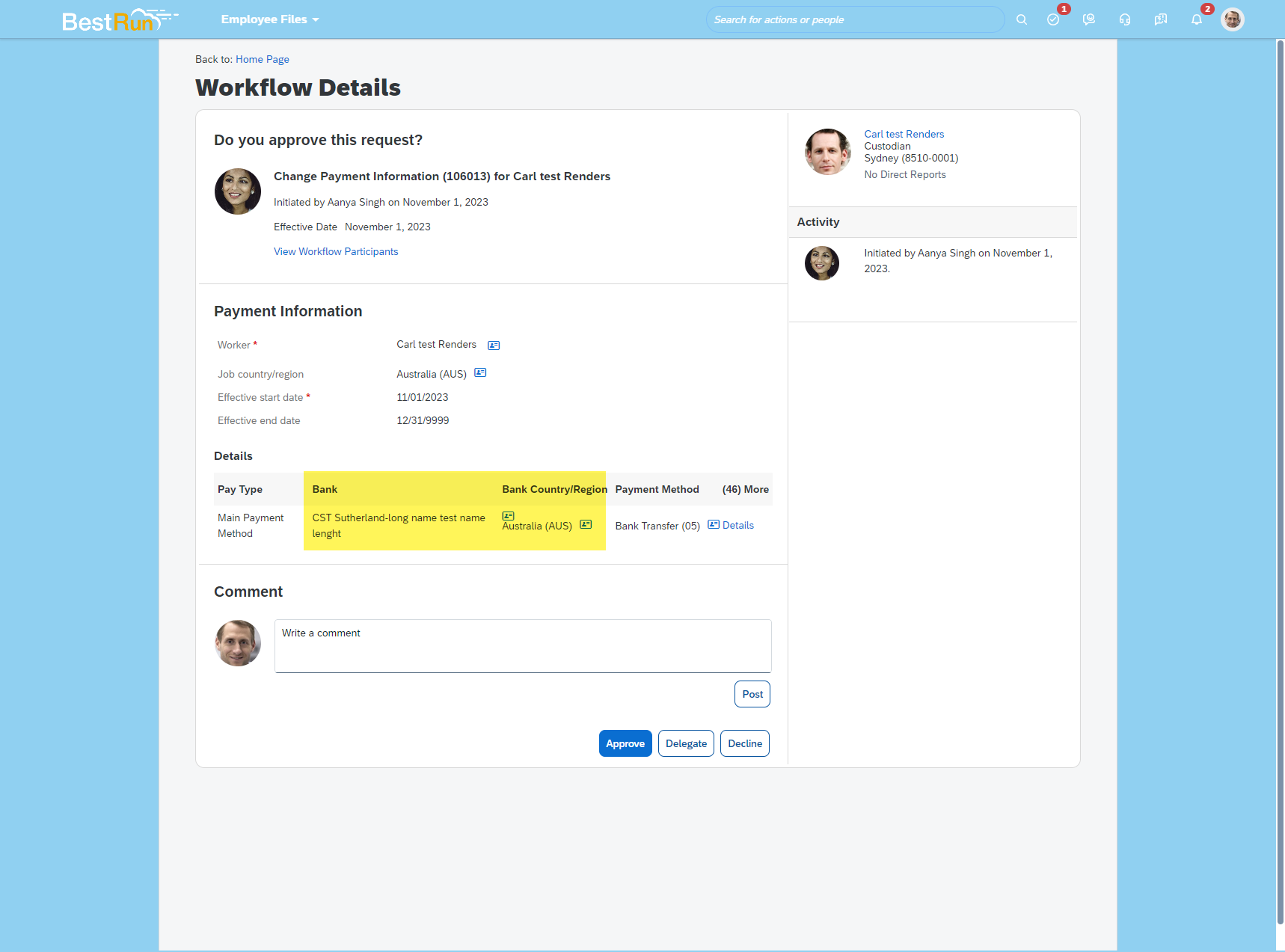Decline the workflow request

point(745,743)
